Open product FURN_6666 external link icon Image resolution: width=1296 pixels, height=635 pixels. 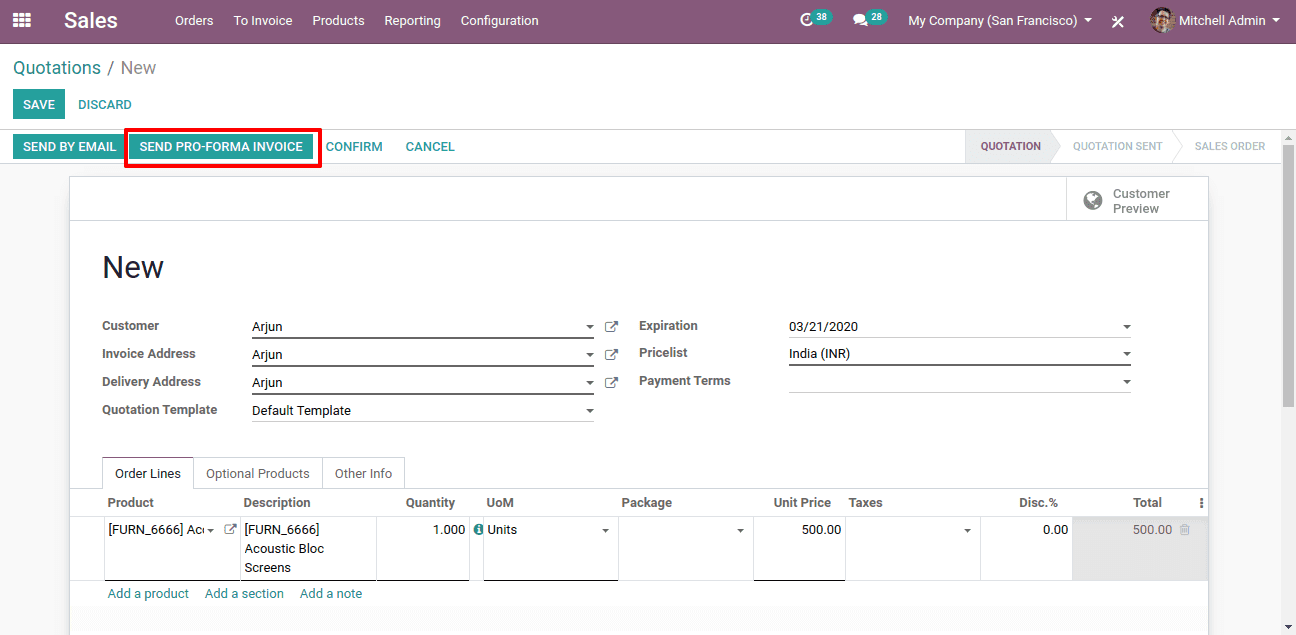230,530
